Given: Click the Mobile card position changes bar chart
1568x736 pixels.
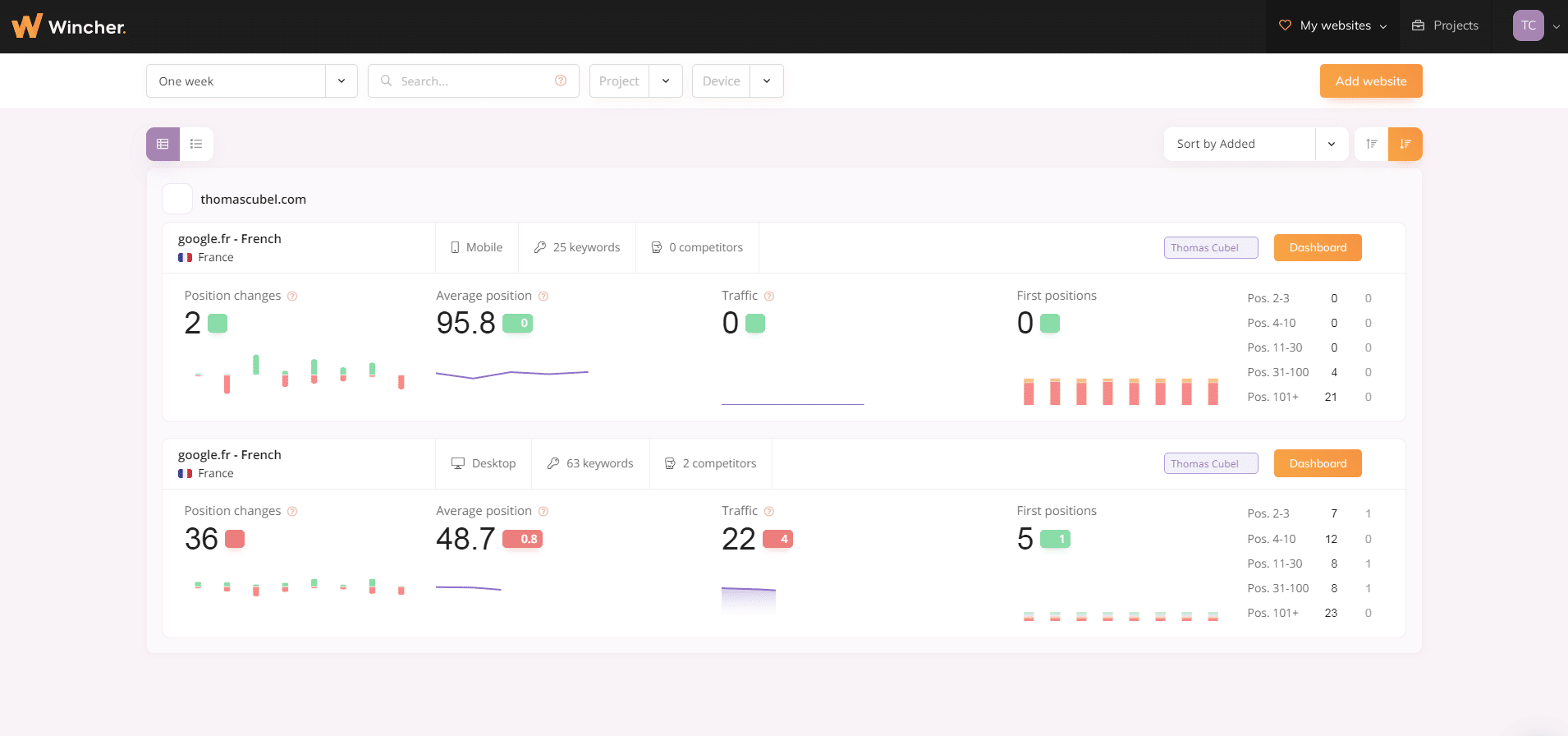Looking at the screenshot, I should coord(300,374).
